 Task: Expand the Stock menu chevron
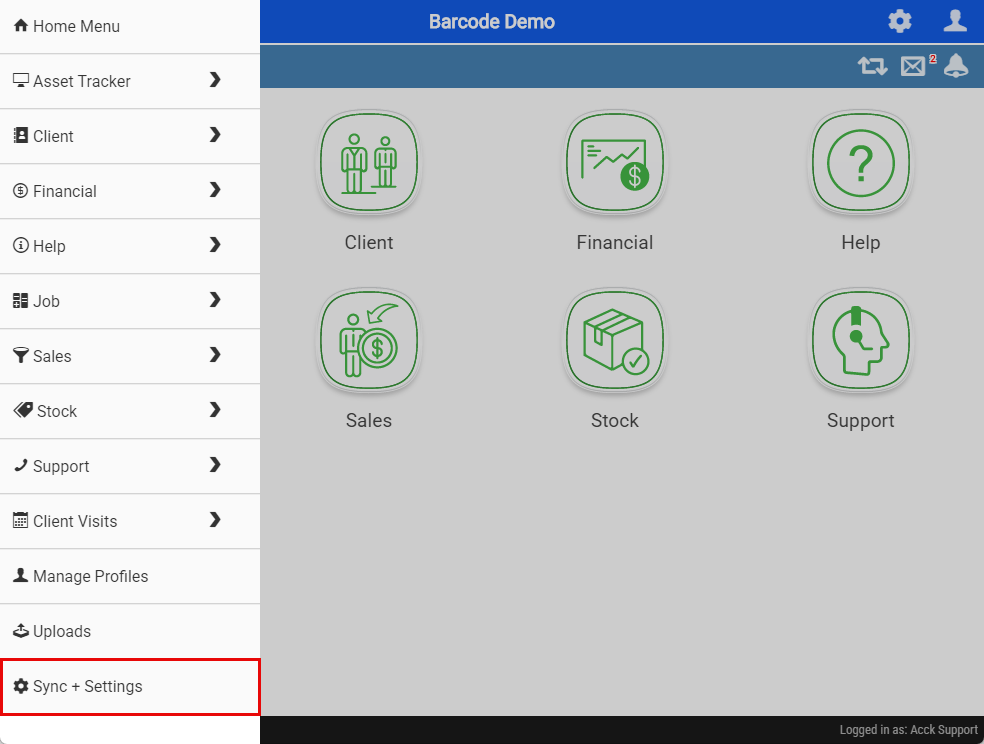click(215, 410)
